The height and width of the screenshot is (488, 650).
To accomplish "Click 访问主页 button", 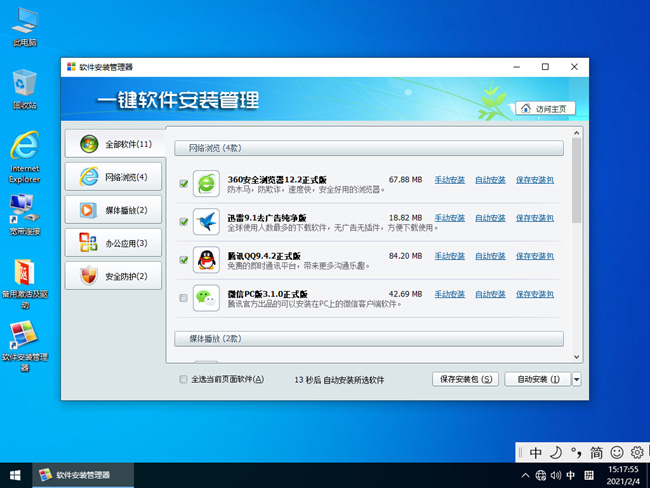I will pos(545,108).
